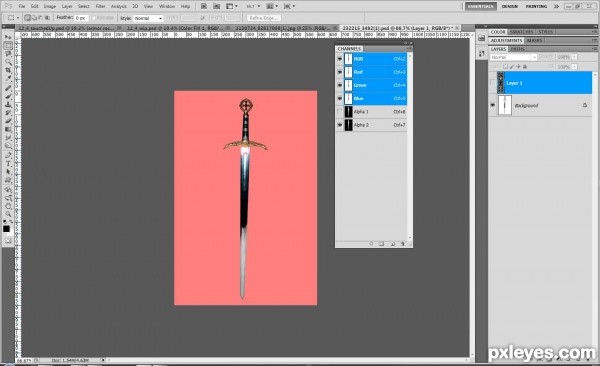Select the Hand tool

tap(8, 206)
